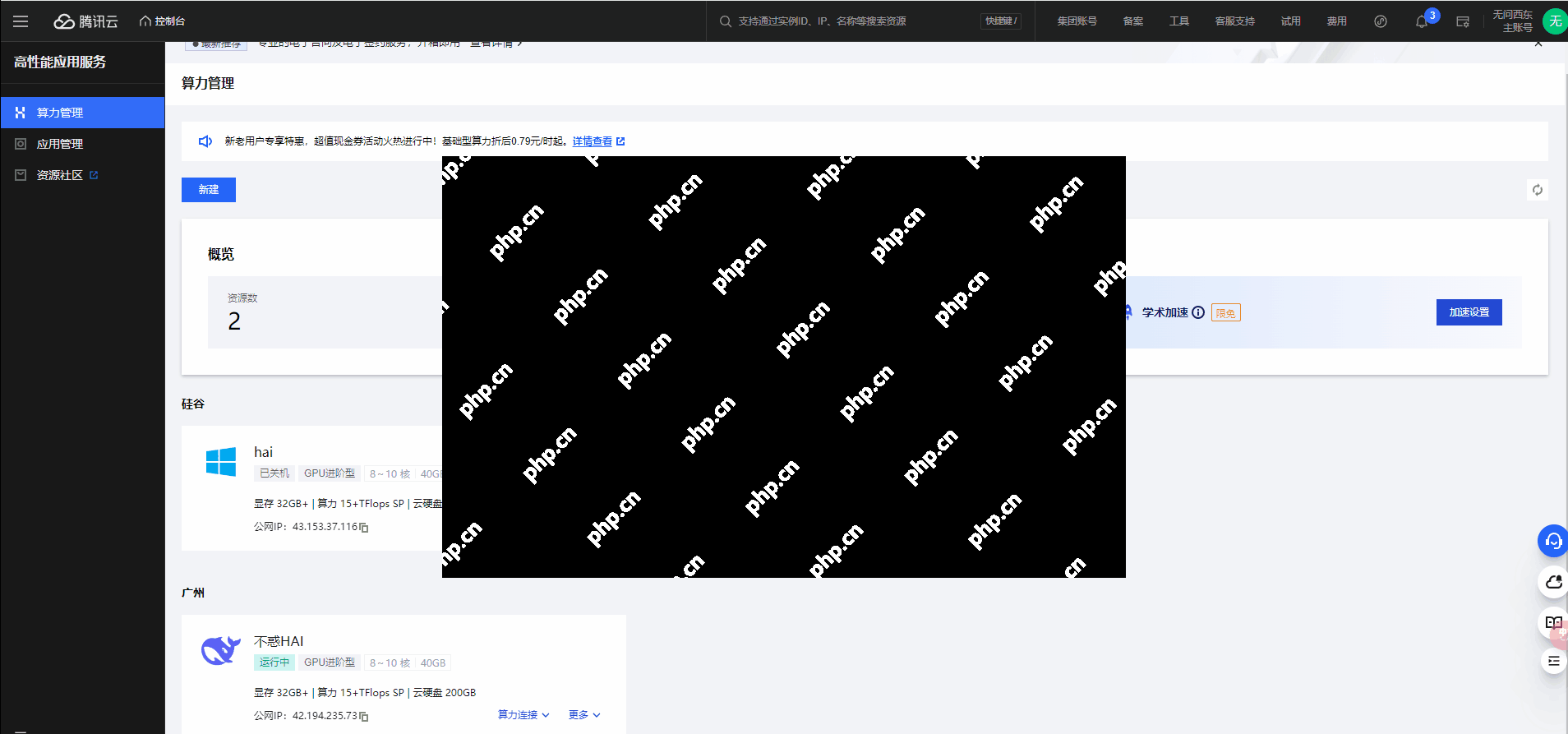Open notifications bell with 3 badge

click(1423, 21)
